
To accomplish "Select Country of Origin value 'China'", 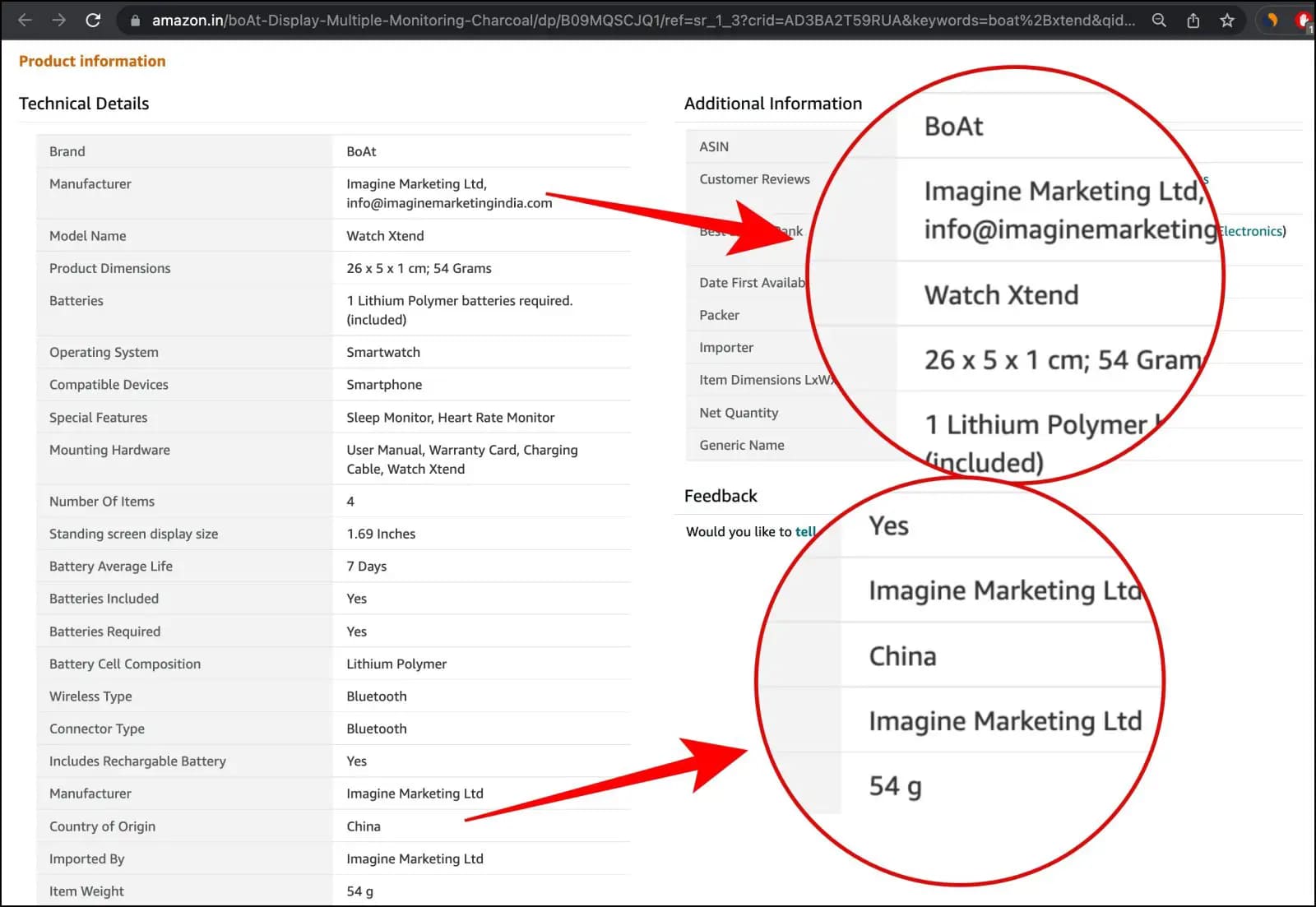I will click(363, 826).
